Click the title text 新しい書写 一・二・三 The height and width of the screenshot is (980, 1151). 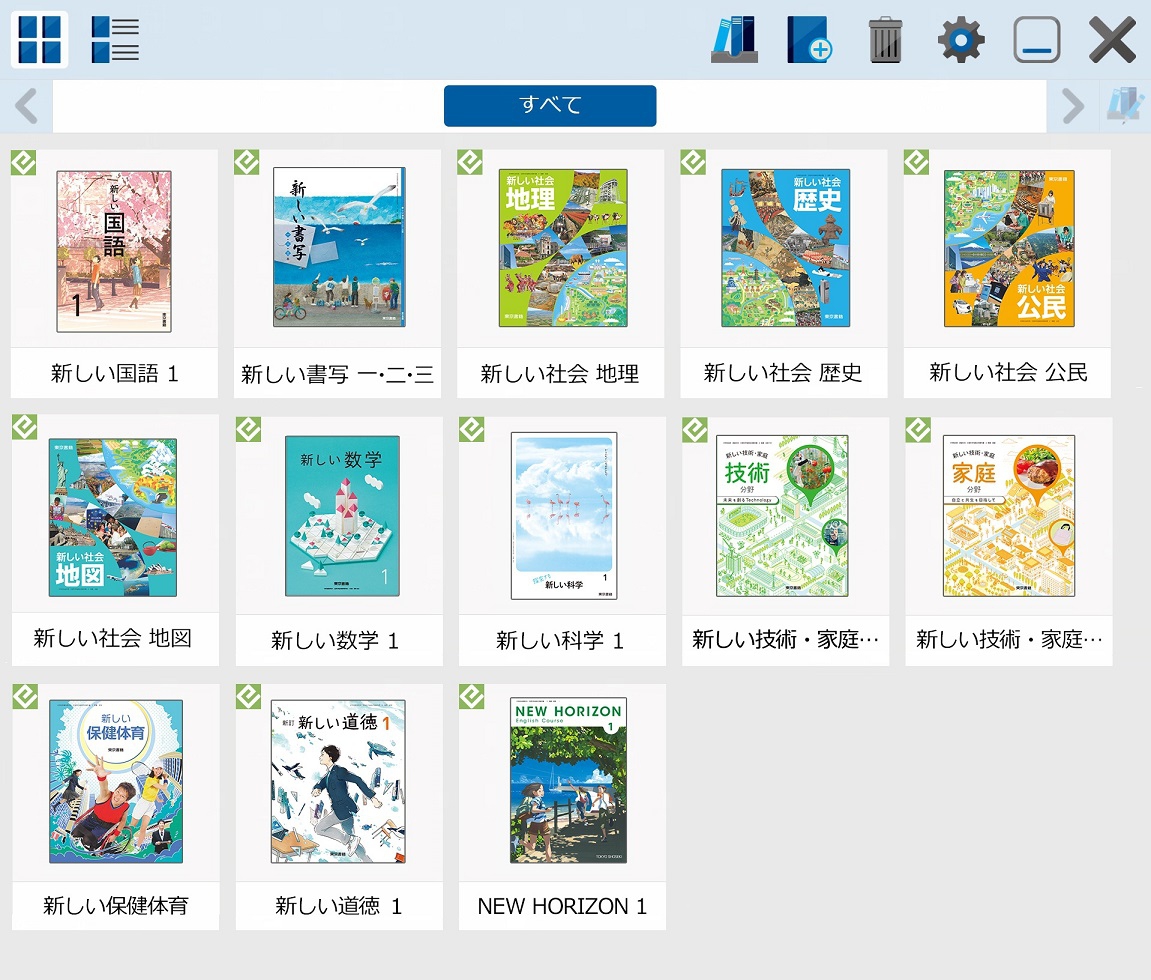338,374
